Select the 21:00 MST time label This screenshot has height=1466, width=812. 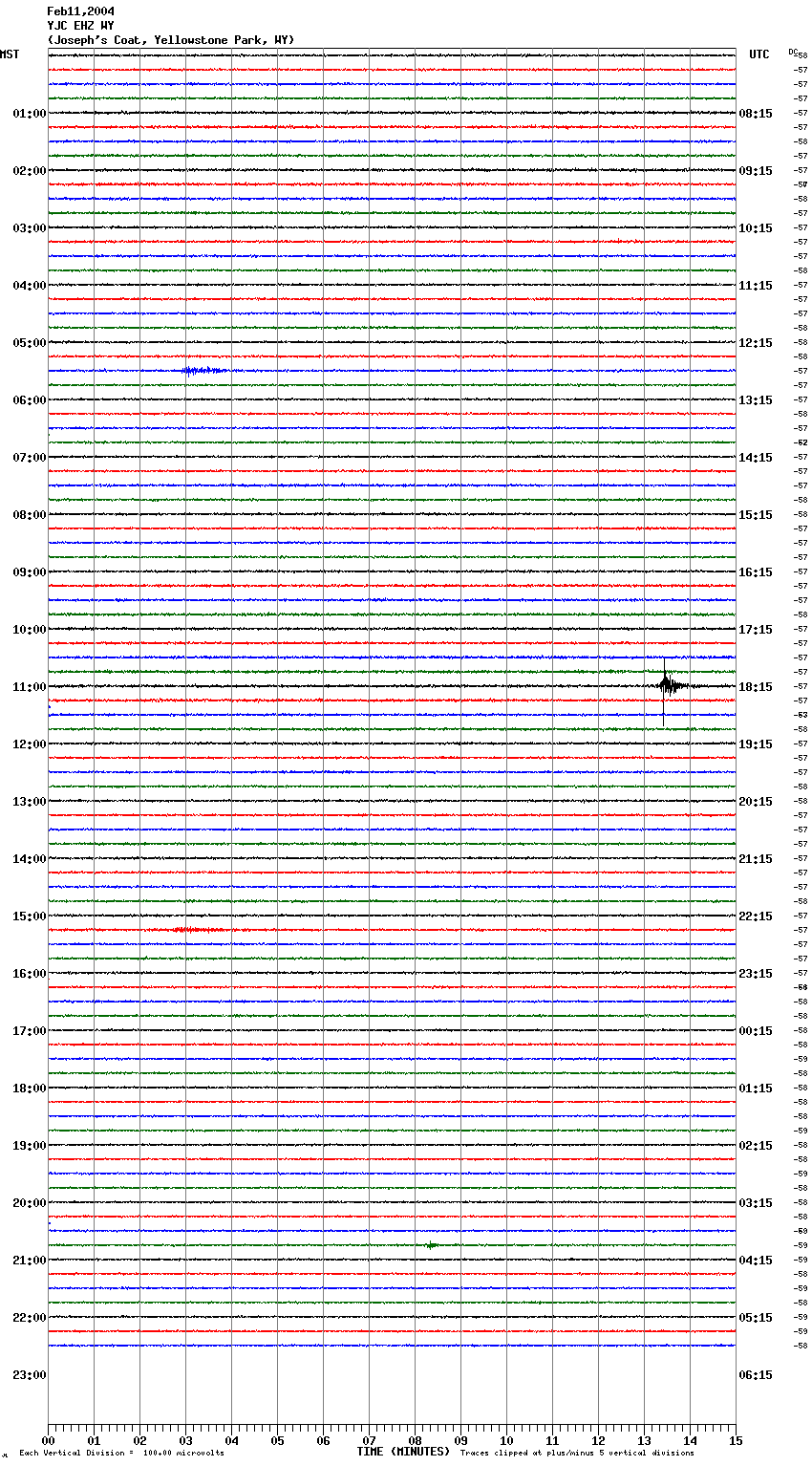coord(30,1261)
